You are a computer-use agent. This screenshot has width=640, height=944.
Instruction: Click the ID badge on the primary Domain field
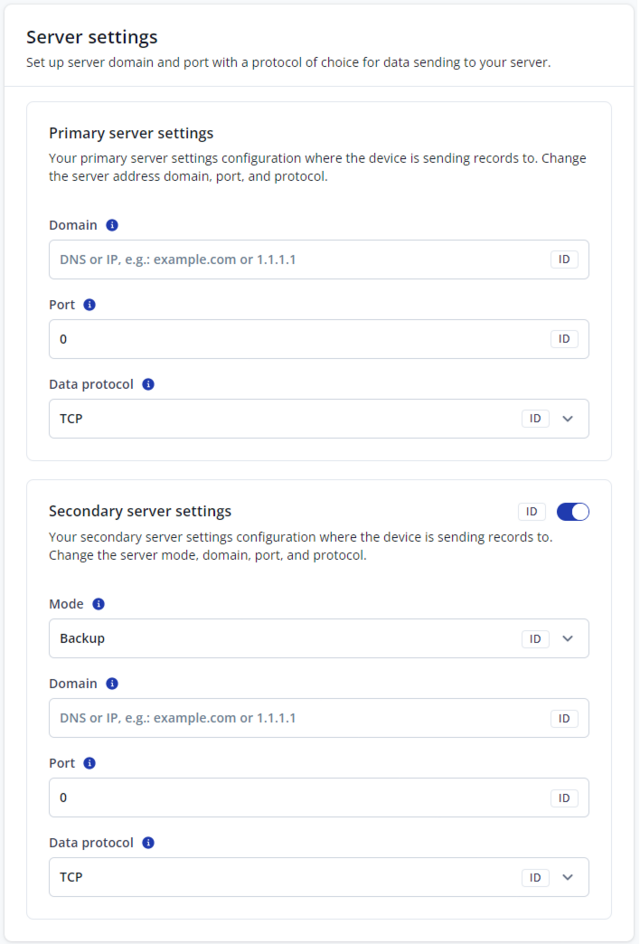tap(564, 259)
